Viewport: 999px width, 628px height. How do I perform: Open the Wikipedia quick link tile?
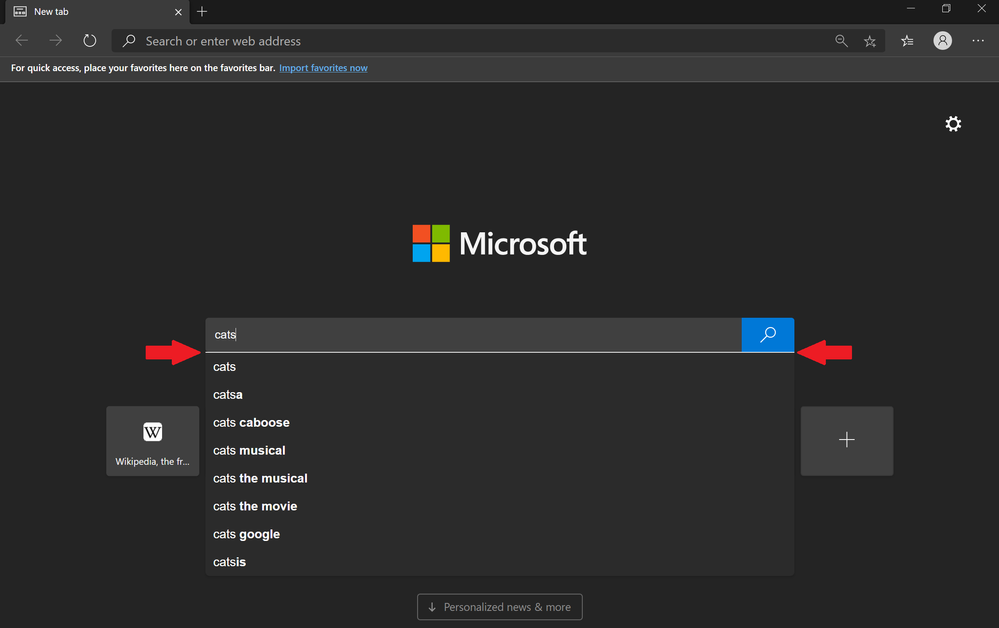tap(153, 441)
